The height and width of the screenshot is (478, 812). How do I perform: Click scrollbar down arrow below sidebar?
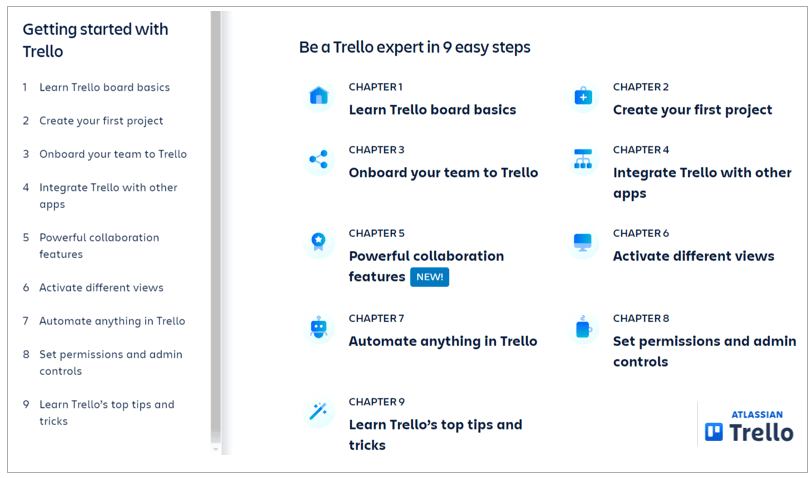coord(216,450)
